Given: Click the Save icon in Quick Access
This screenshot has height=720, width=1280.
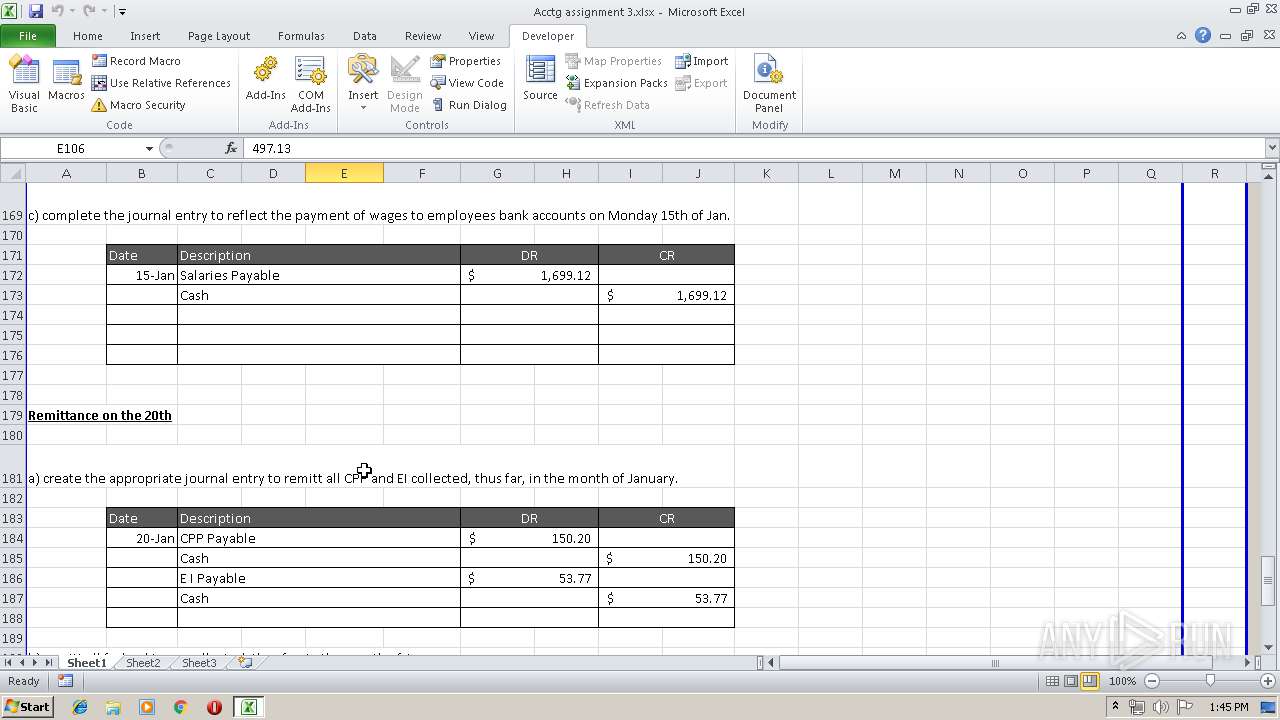Looking at the screenshot, I should 36,11.
